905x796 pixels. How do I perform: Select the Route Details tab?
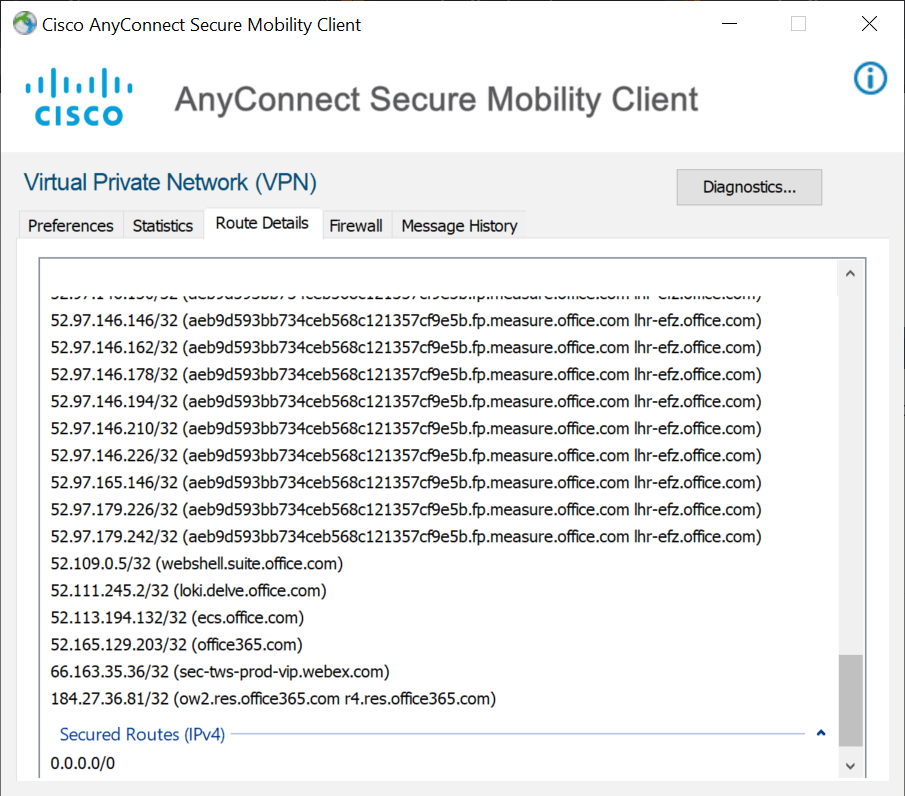coord(262,223)
